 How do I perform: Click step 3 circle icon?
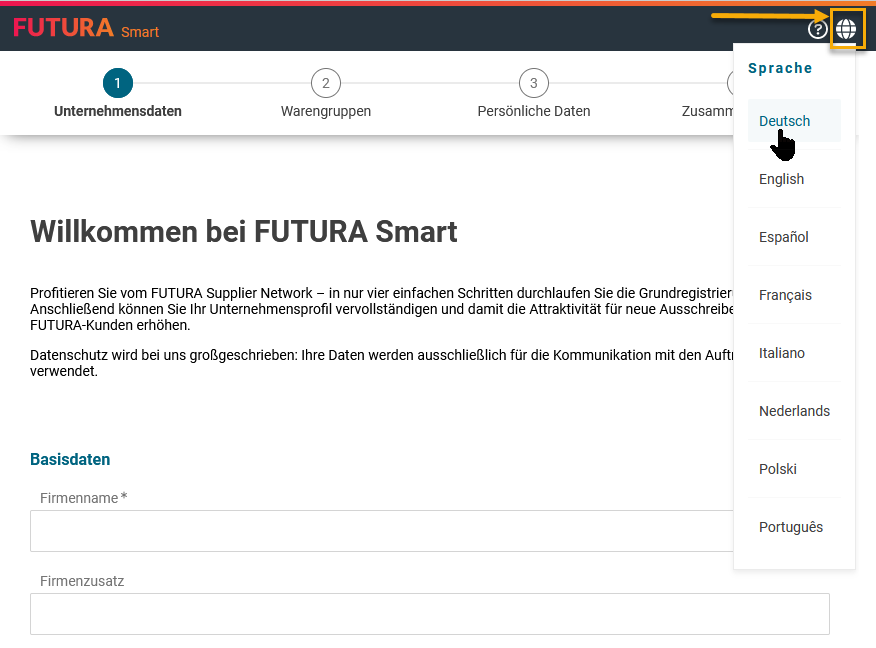pos(534,83)
